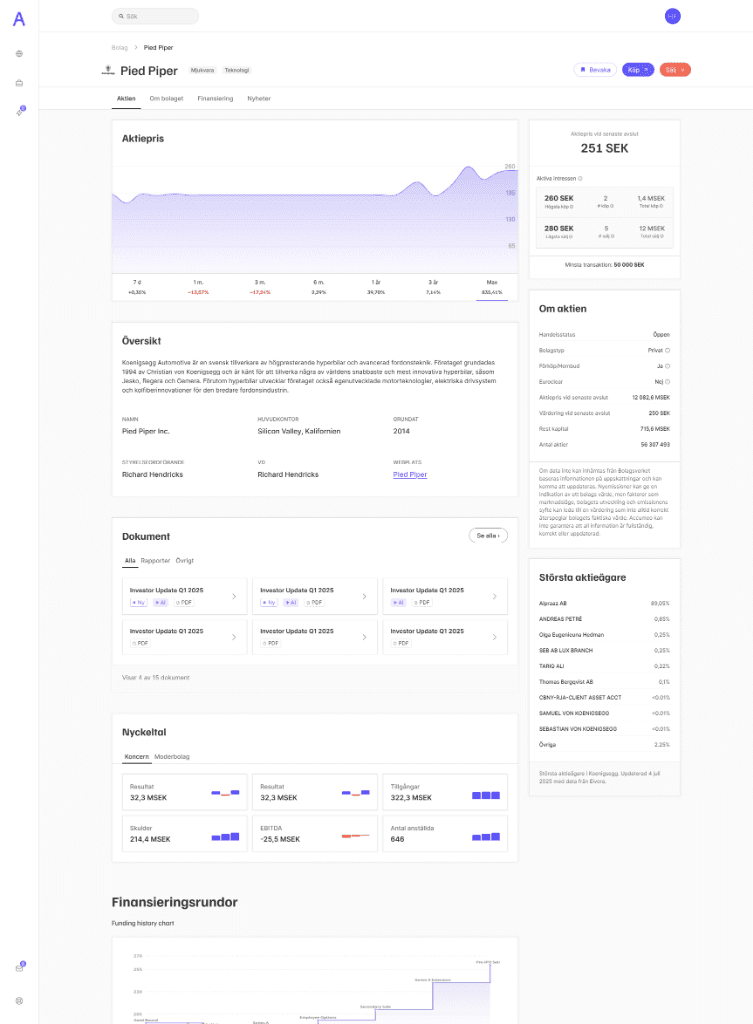This screenshot has height=1024, width=753.
Task: Click the Minsta transaktion 50 000 SEK text
Action: tap(604, 265)
